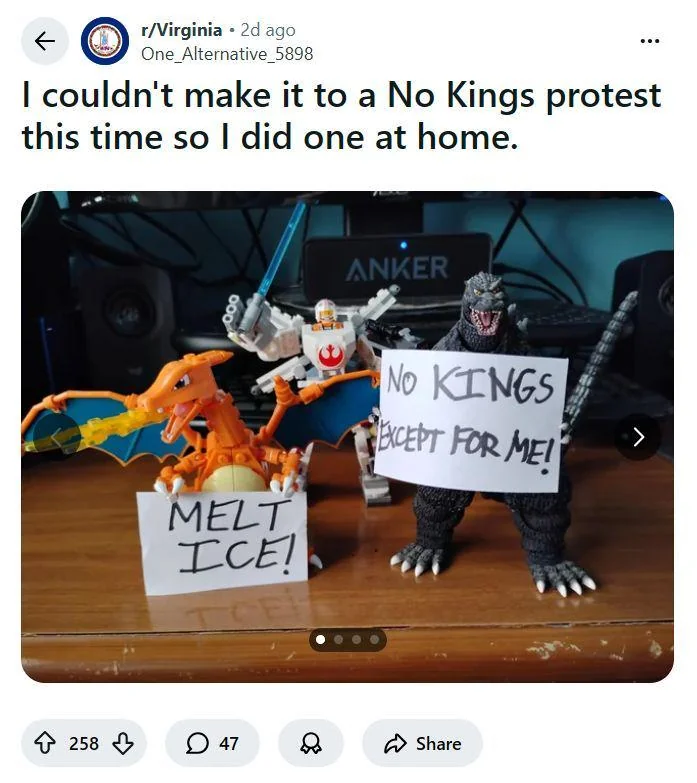Open user One_Alternative_5898's profile

[227, 53]
